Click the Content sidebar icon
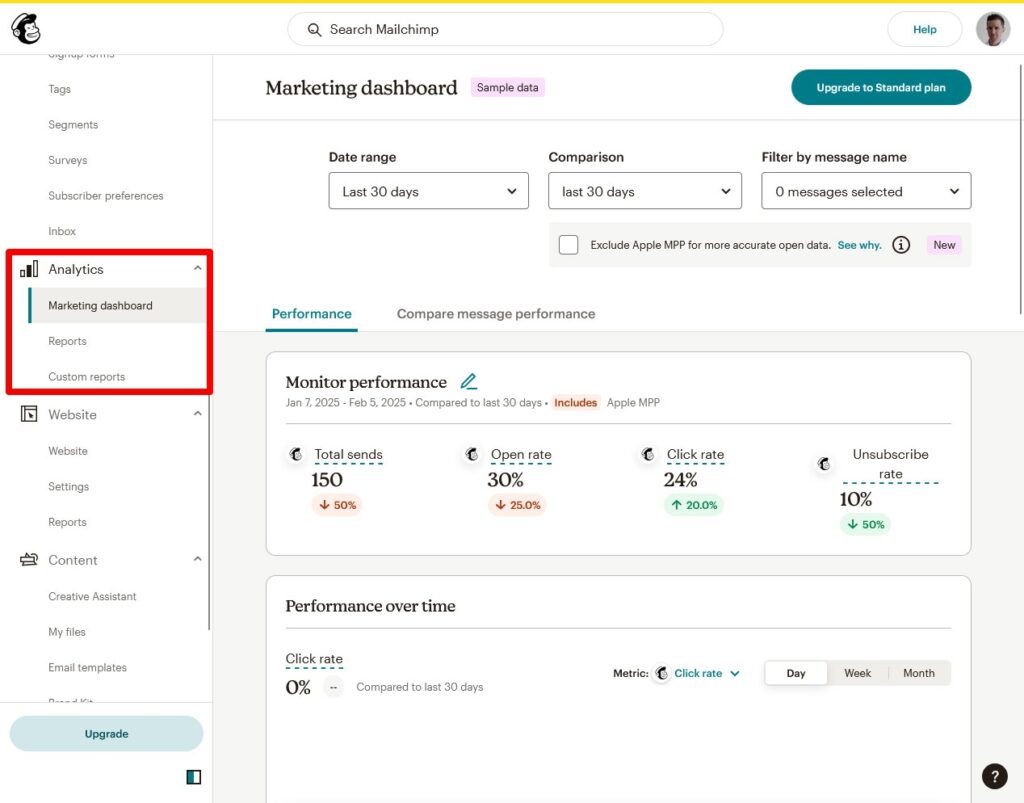The image size is (1024, 803). coord(27,559)
